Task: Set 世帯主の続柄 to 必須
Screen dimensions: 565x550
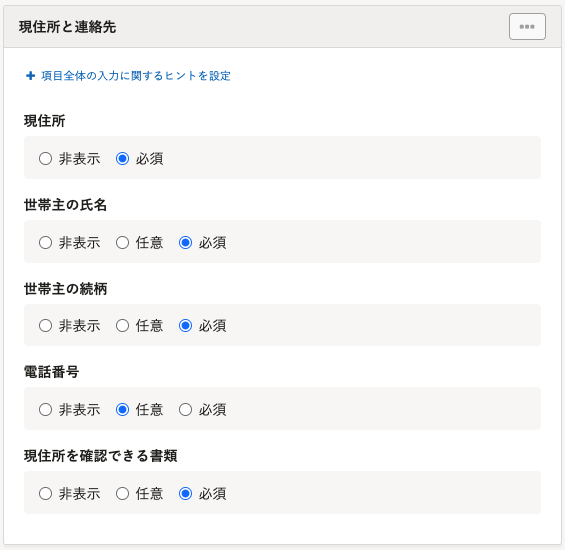Action: (186, 326)
